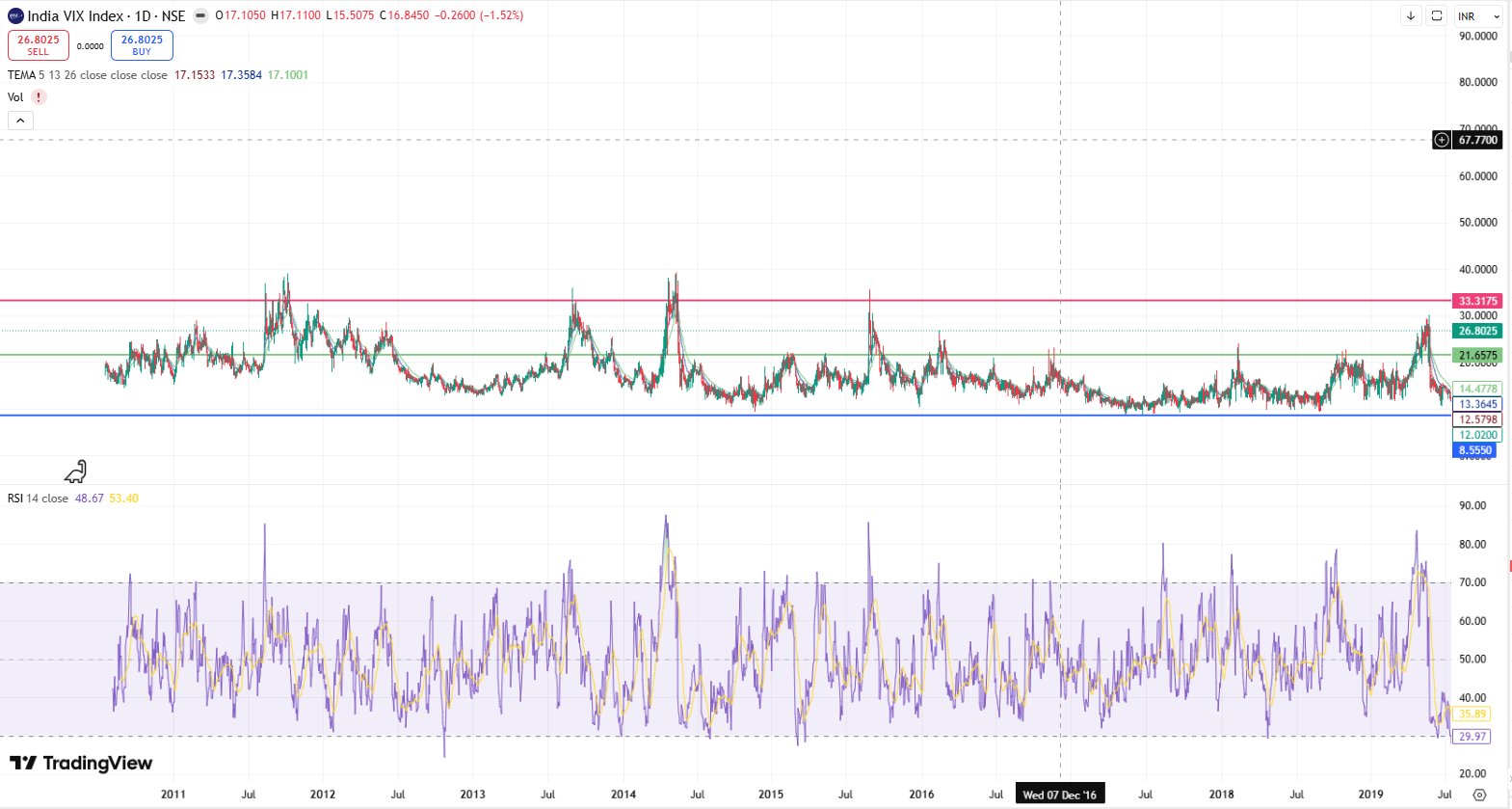Click the 70.00 label on the RSI scale
1512x809 pixels.
1472,582
